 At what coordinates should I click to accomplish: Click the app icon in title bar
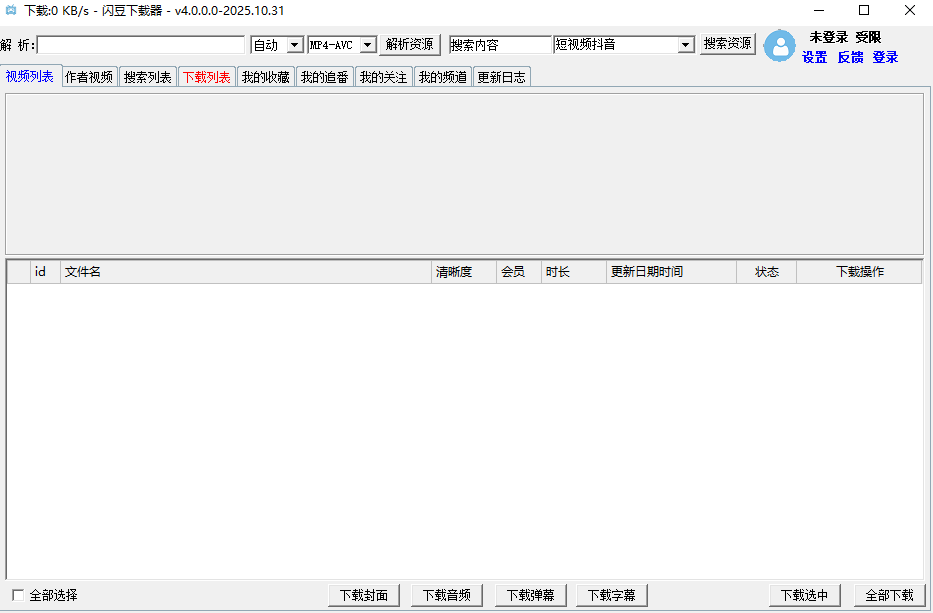[11, 11]
